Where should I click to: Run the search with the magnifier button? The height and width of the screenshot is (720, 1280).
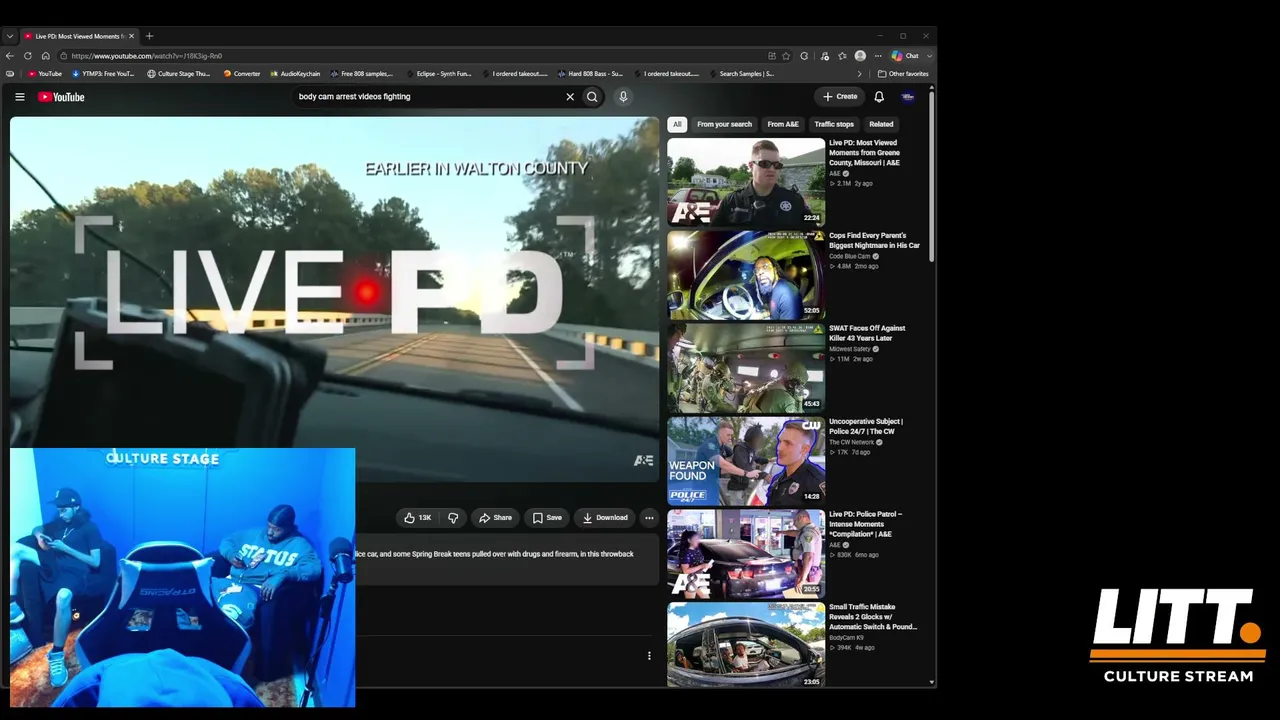592,97
